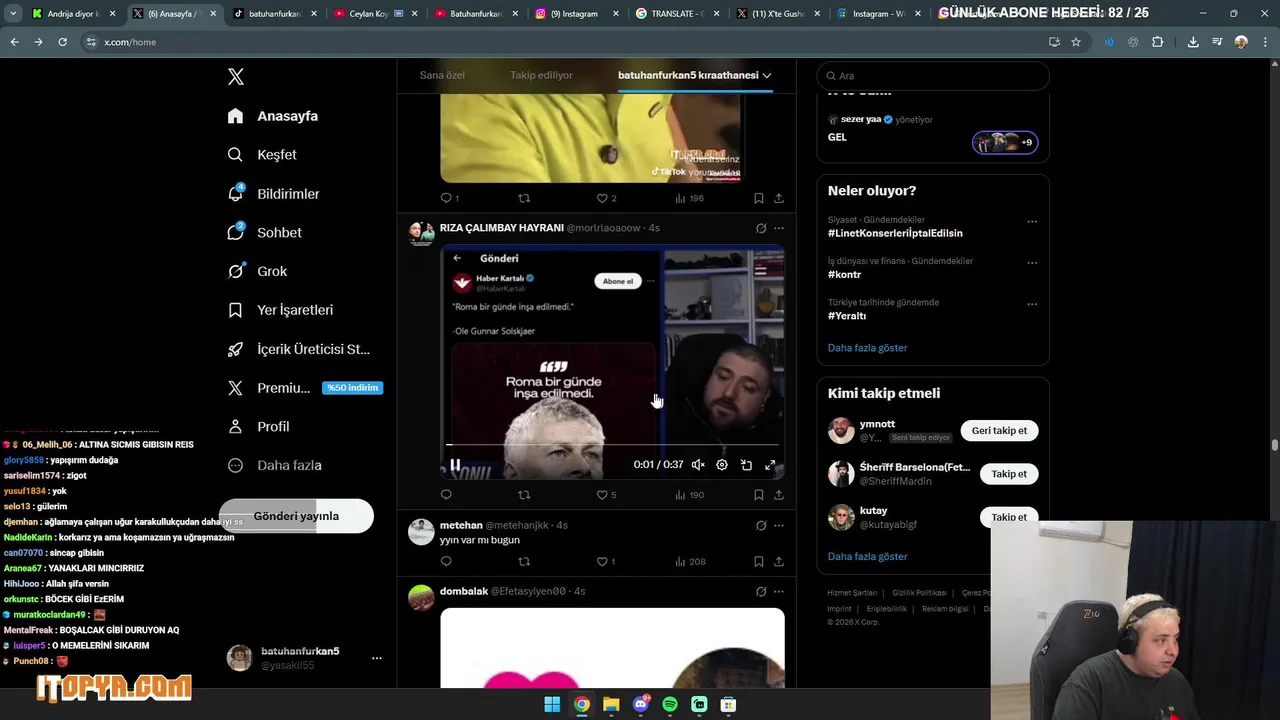Image resolution: width=1280 pixels, height=720 pixels.
Task: Click the Gönderi yayınla button
Action: coord(296,516)
